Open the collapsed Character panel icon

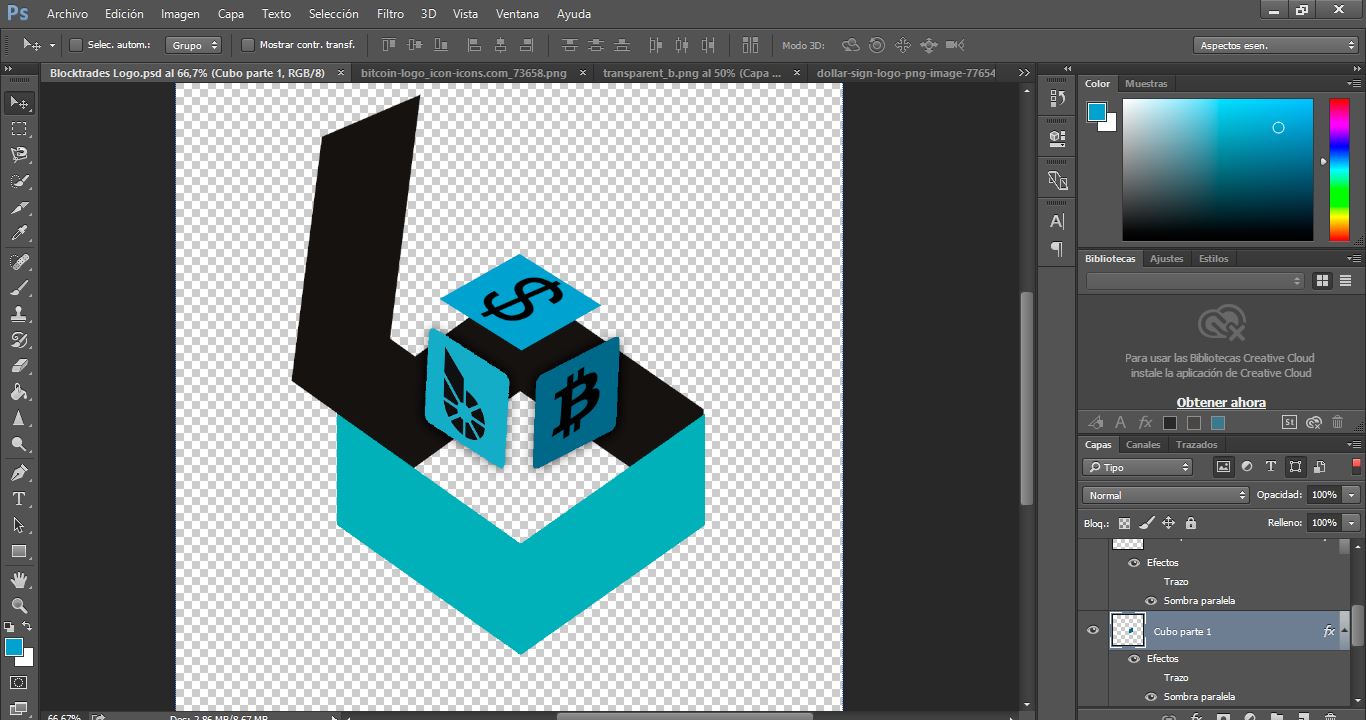click(1057, 221)
